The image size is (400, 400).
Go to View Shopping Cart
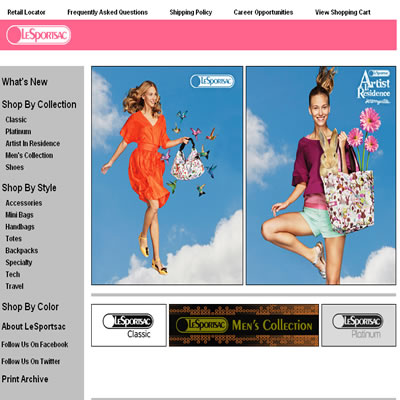pos(343,12)
